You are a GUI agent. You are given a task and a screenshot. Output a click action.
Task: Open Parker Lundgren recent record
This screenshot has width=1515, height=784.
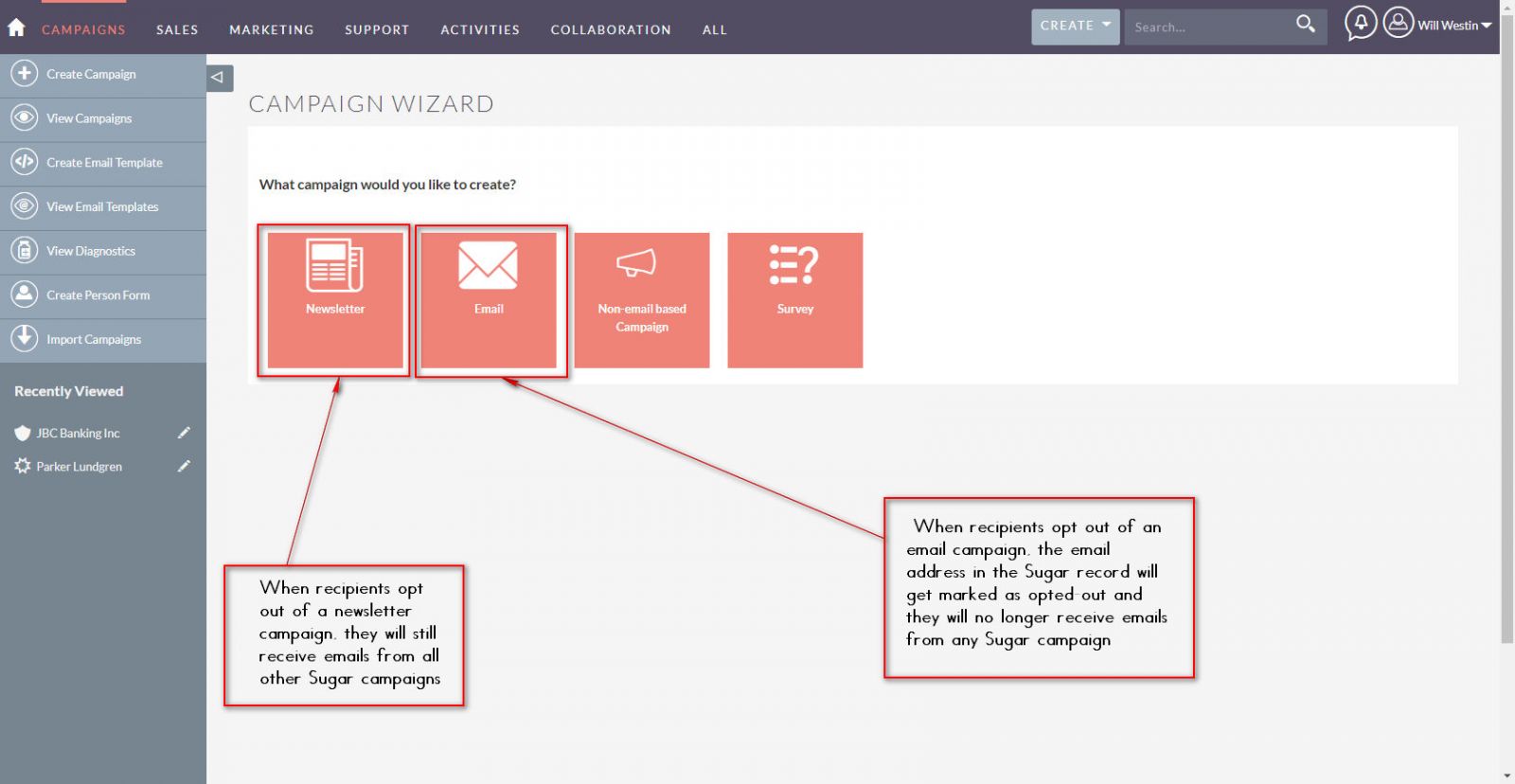79,467
